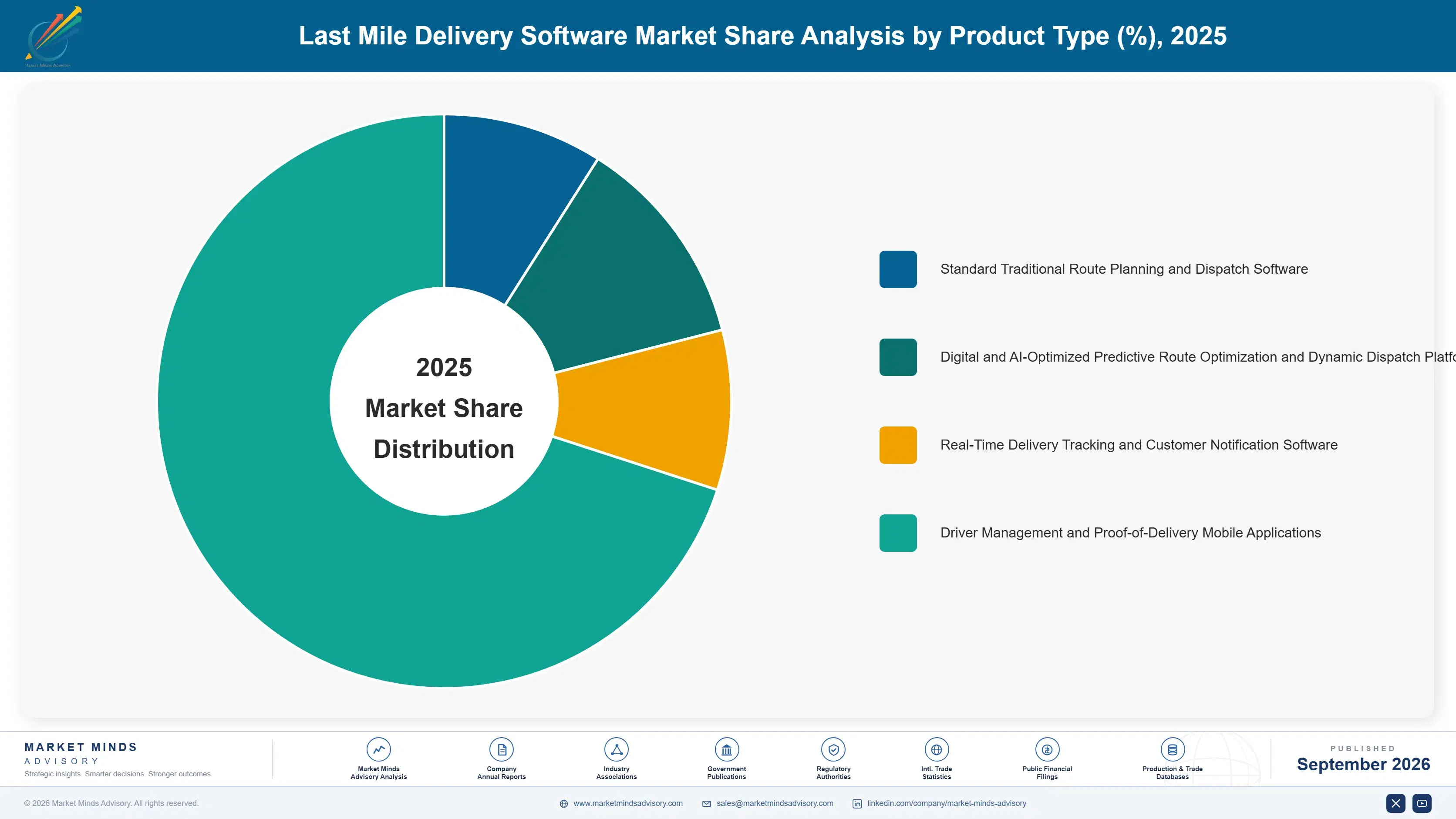The height and width of the screenshot is (819, 1456).
Task: Click the Market Minds Advisory Analysis icon
Action: (379, 749)
